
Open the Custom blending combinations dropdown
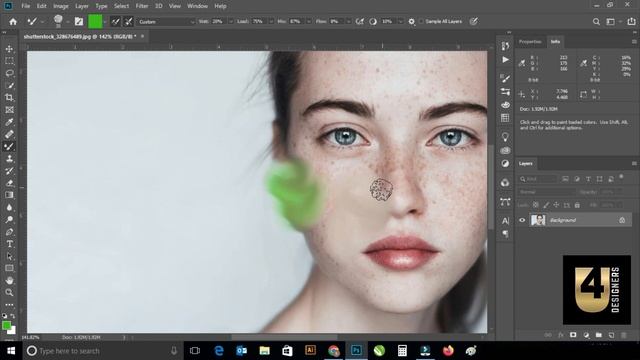(x=166, y=22)
